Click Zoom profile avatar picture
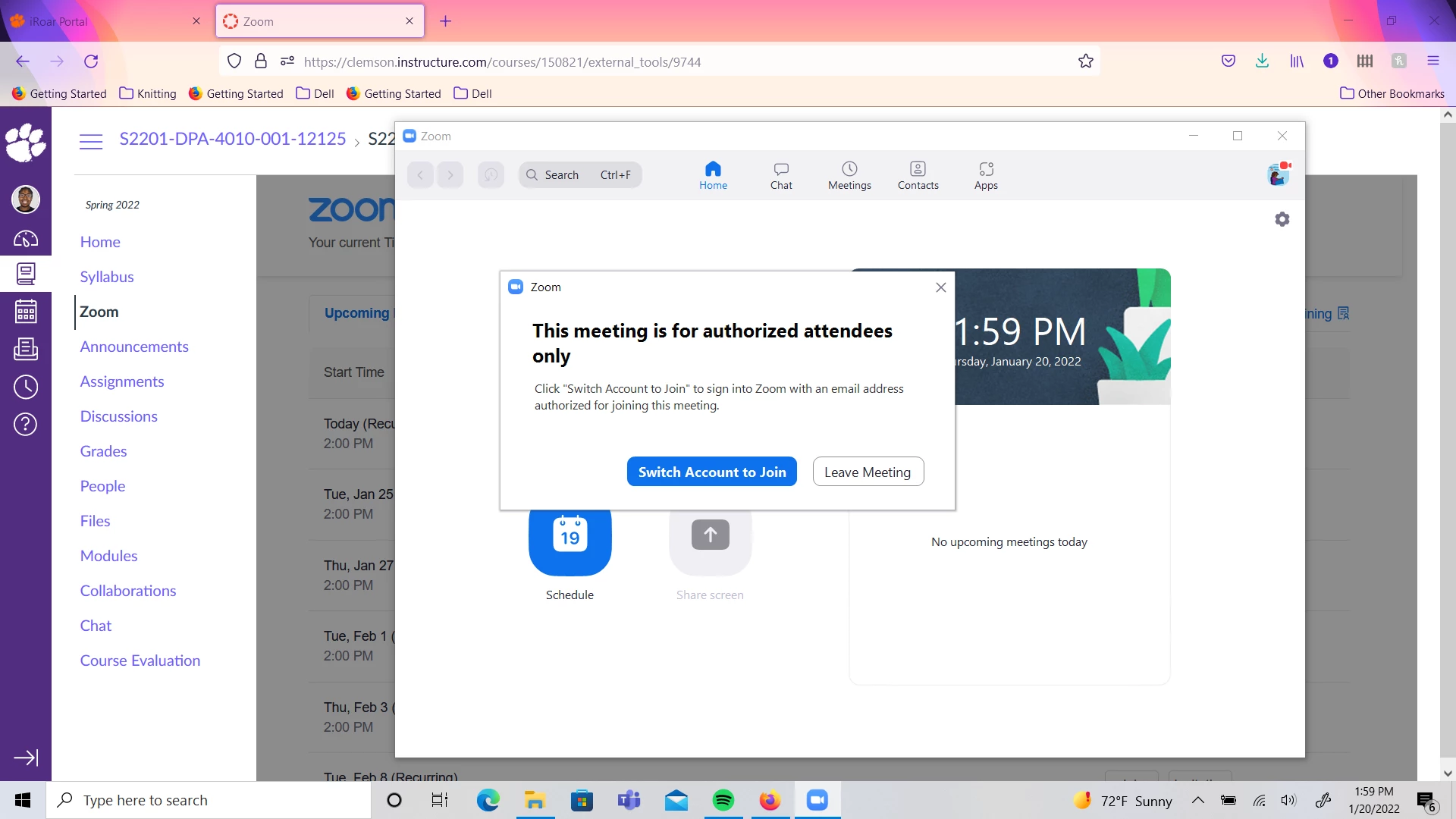The width and height of the screenshot is (1456, 819). click(x=1278, y=175)
